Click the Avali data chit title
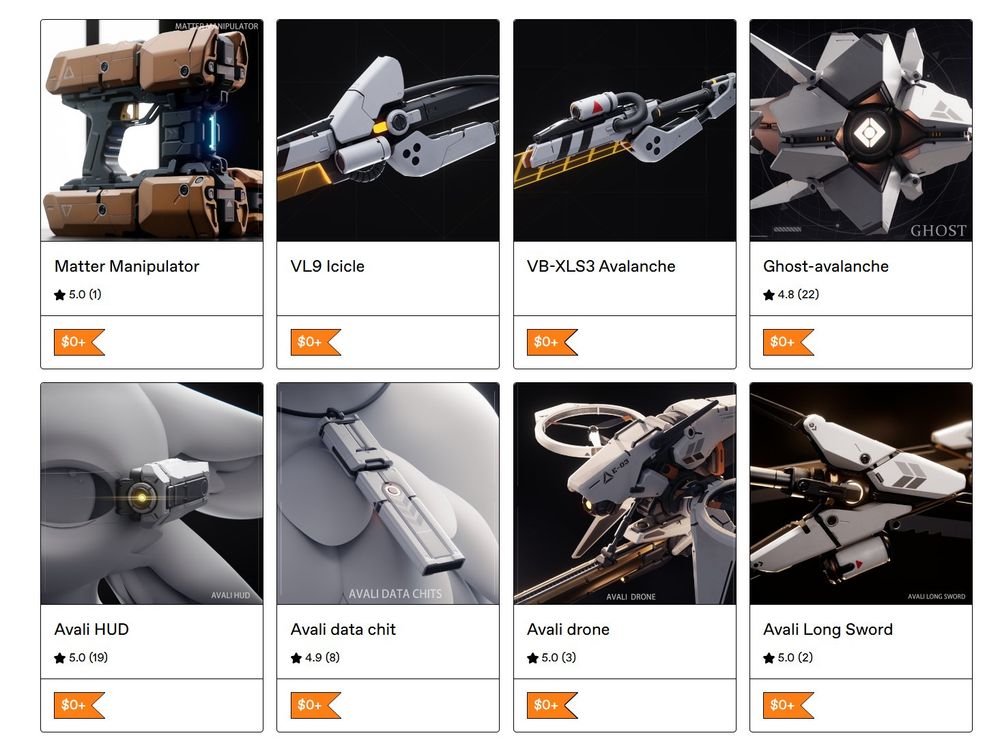This screenshot has width=1000, height=742. 343,629
